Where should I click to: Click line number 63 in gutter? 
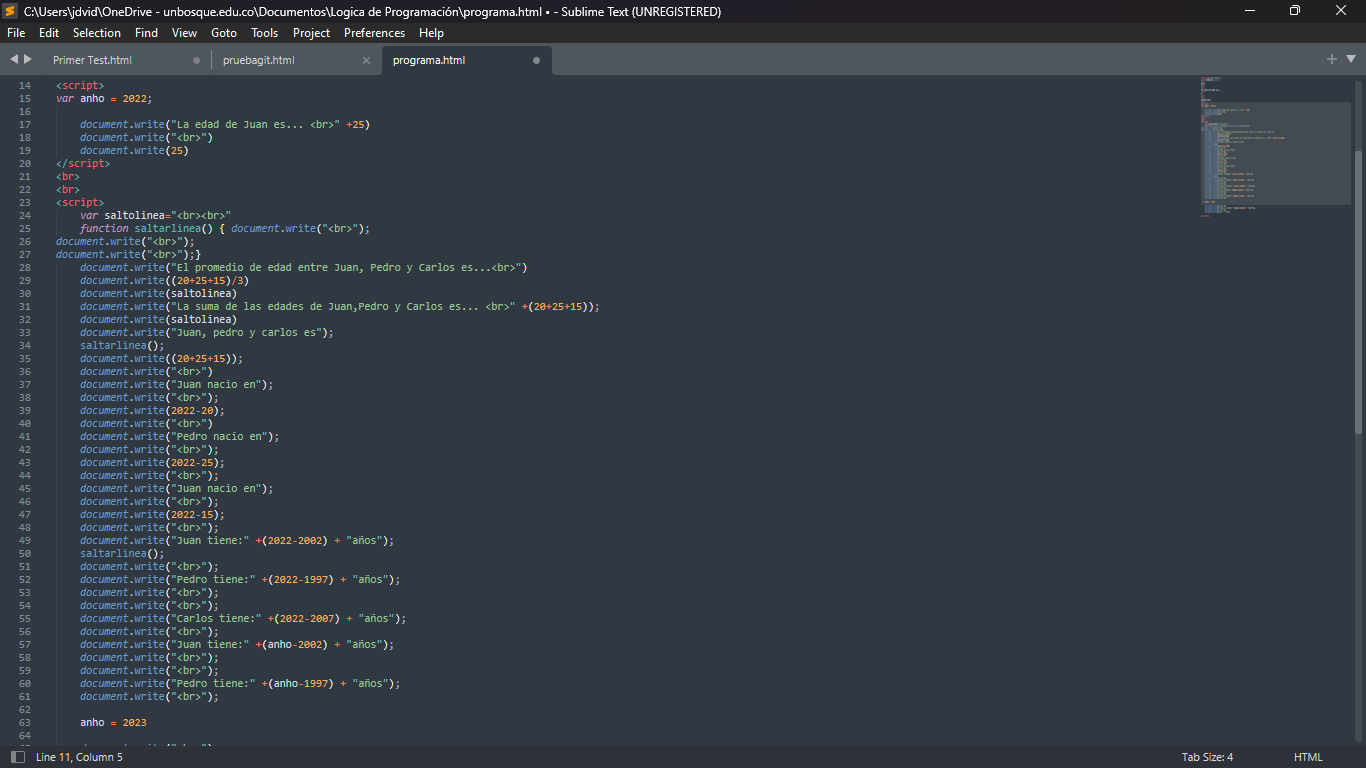[x=25, y=723]
